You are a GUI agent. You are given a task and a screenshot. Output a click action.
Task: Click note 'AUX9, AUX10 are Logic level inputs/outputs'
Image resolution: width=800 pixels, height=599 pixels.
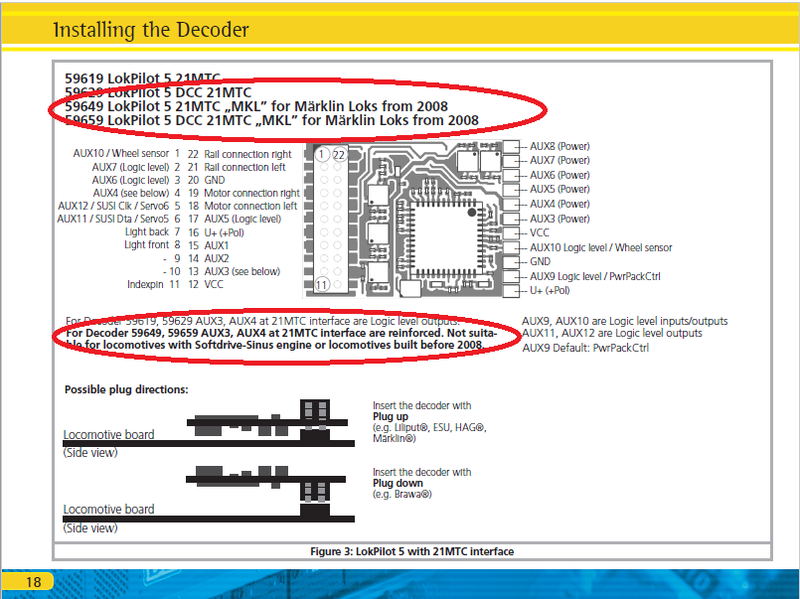pyautogui.click(x=624, y=321)
